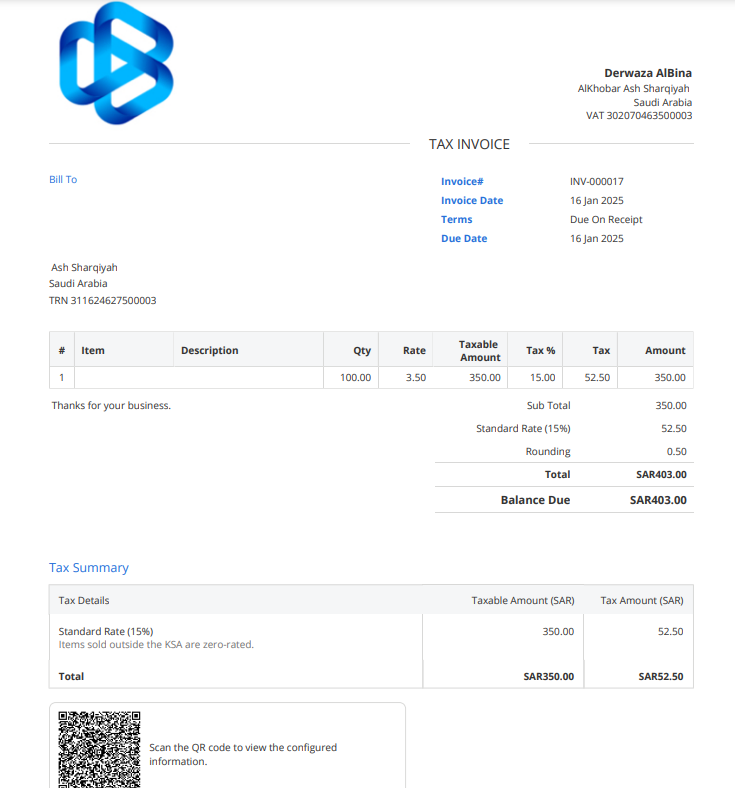
Task: Click the QR code image
Action: 99,748
